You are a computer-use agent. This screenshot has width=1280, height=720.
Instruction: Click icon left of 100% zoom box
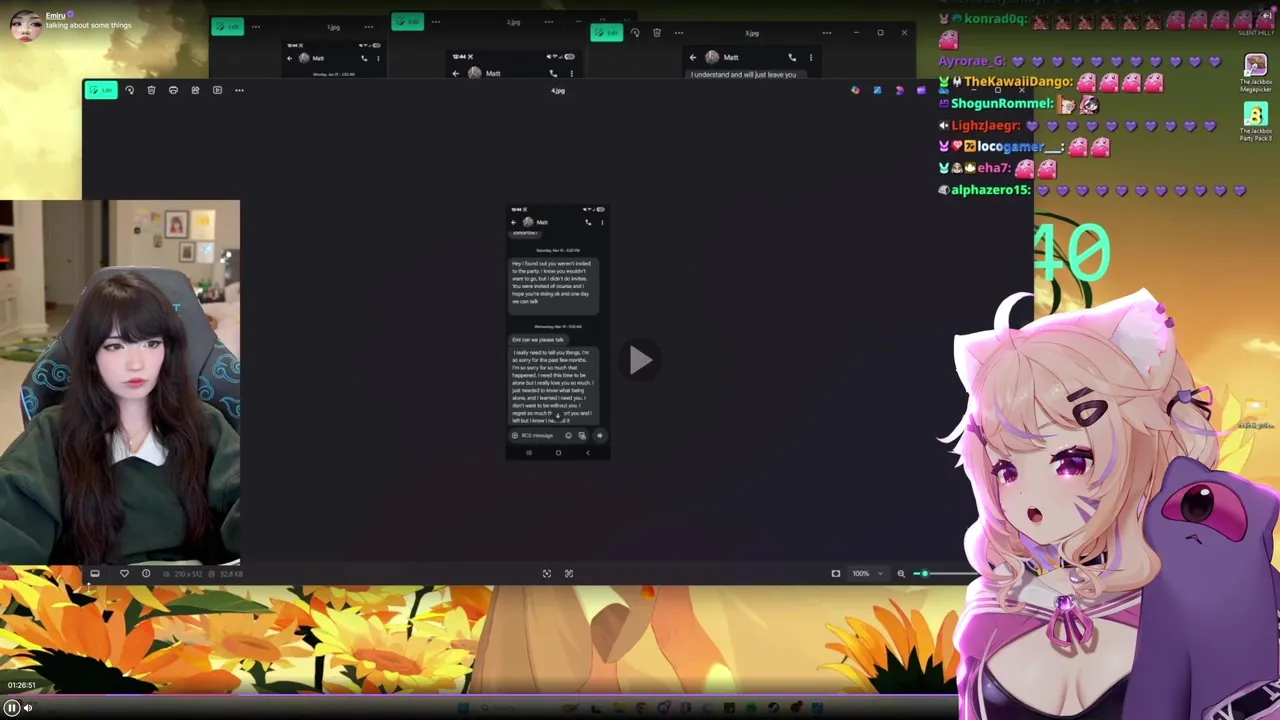[836, 573]
